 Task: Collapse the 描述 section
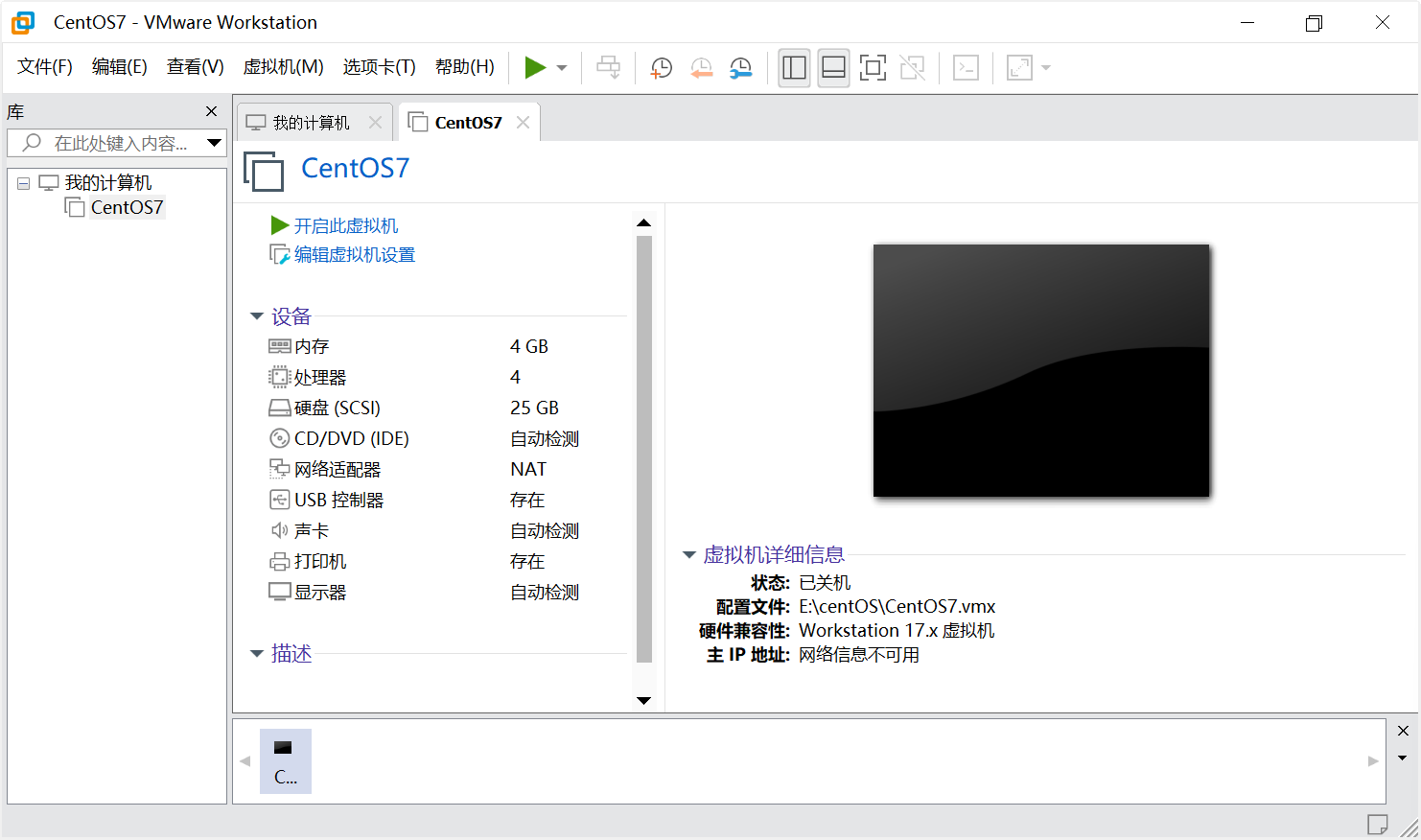(257, 654)
